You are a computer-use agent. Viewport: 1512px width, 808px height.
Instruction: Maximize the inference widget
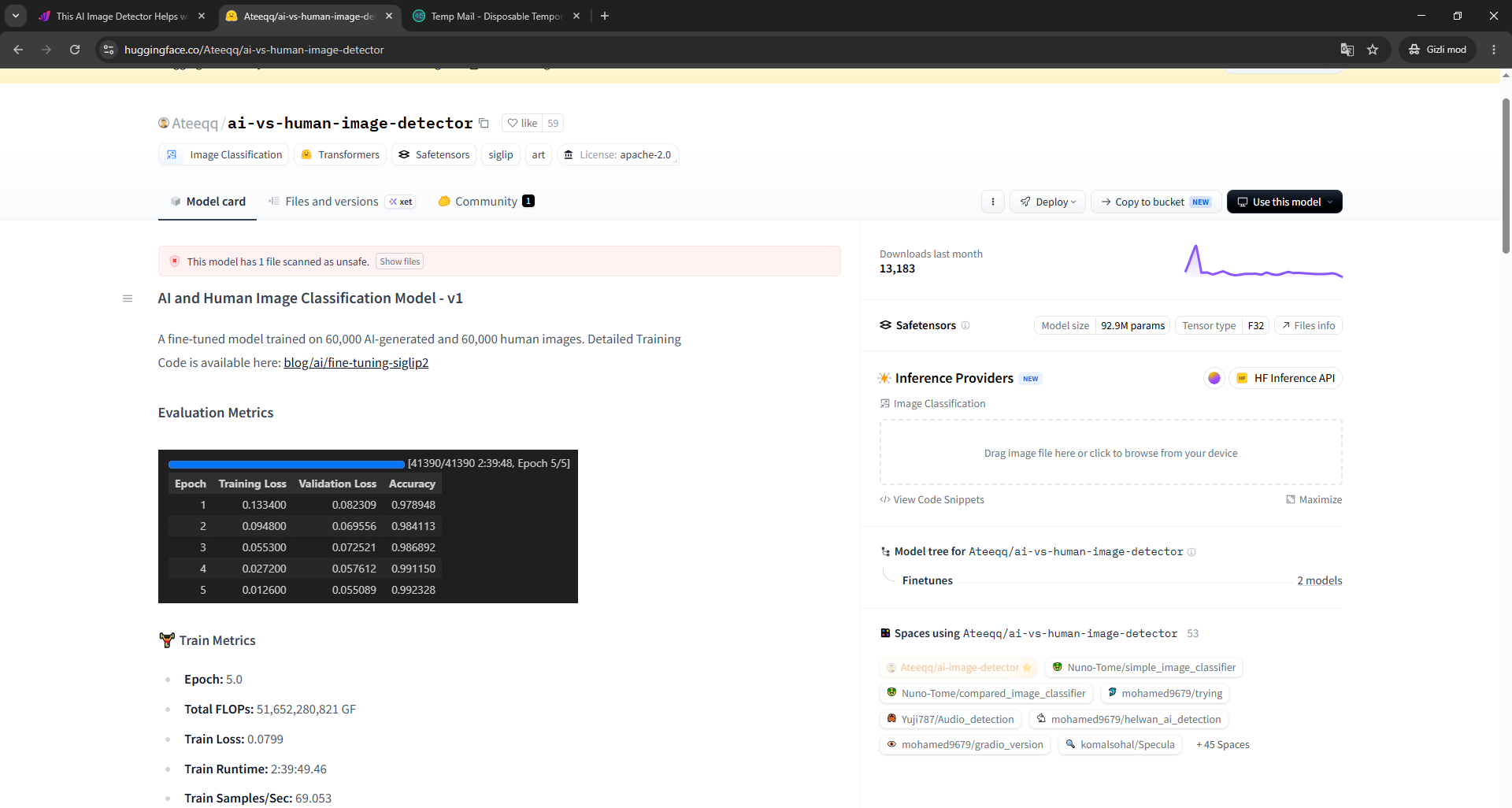tap(1314, 499)
